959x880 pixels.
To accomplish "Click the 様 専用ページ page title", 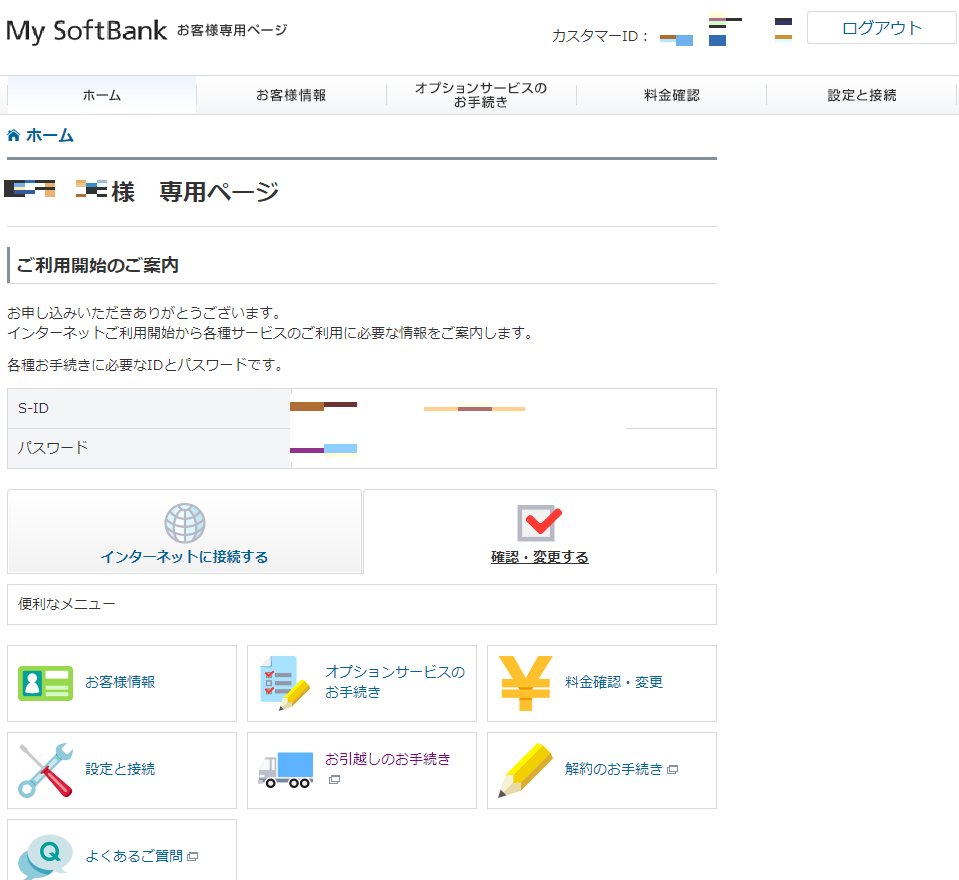I will [x=196, y=192].
